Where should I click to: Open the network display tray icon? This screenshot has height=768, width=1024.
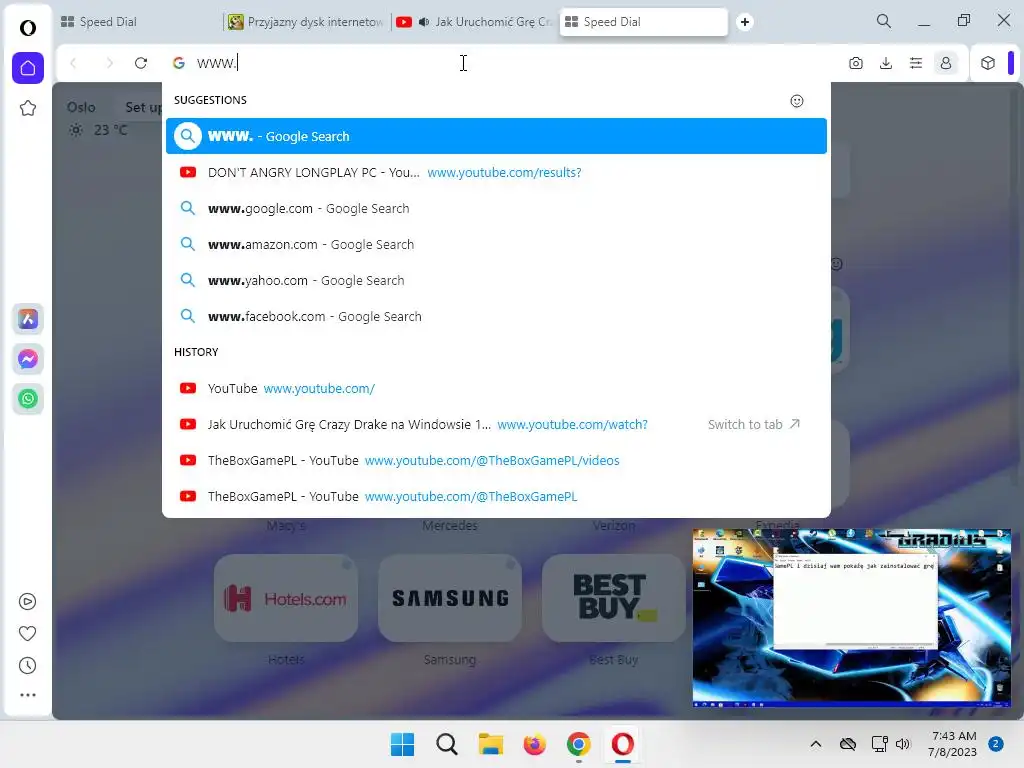(879, 744)
